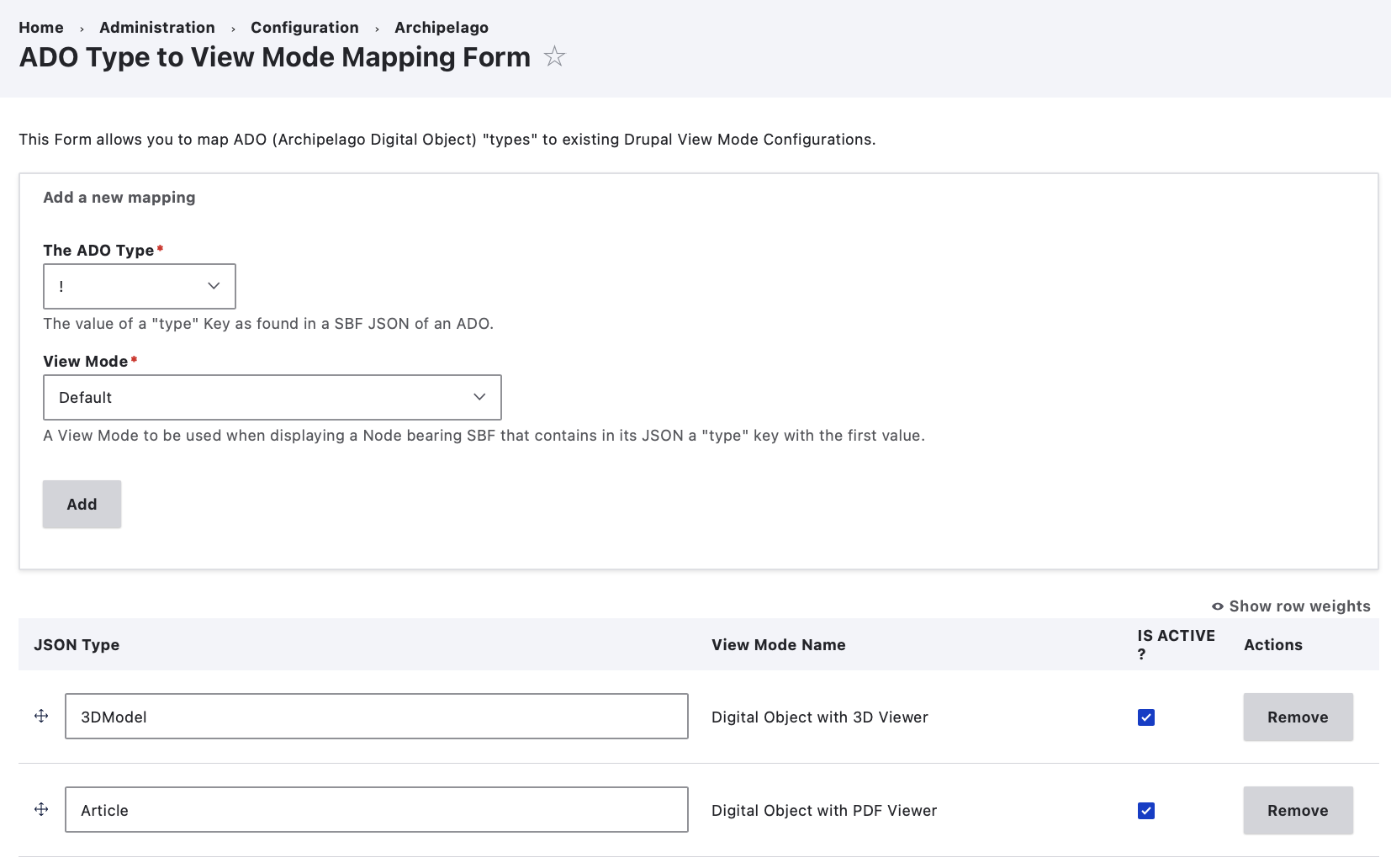Click the eye icon beside Show row weights

pos(1217,606)
